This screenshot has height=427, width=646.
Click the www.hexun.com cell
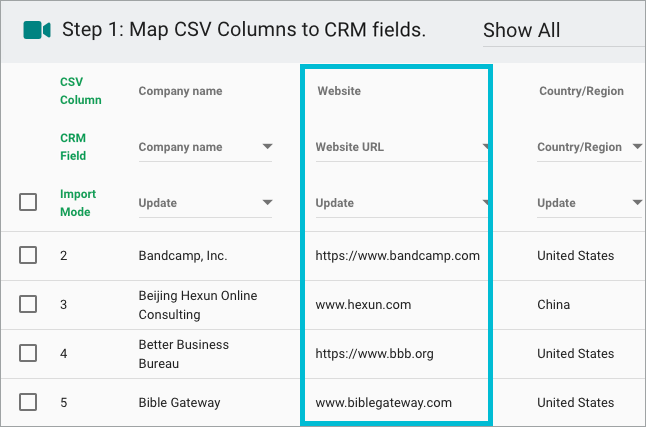(363, 305)
